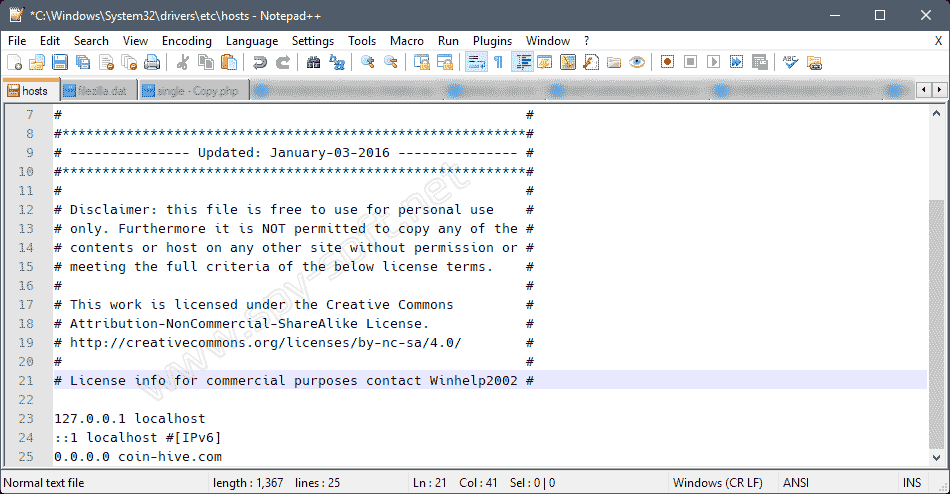
Task: Toggle Show All Characters pilcrow button
Action: point(498,62)
